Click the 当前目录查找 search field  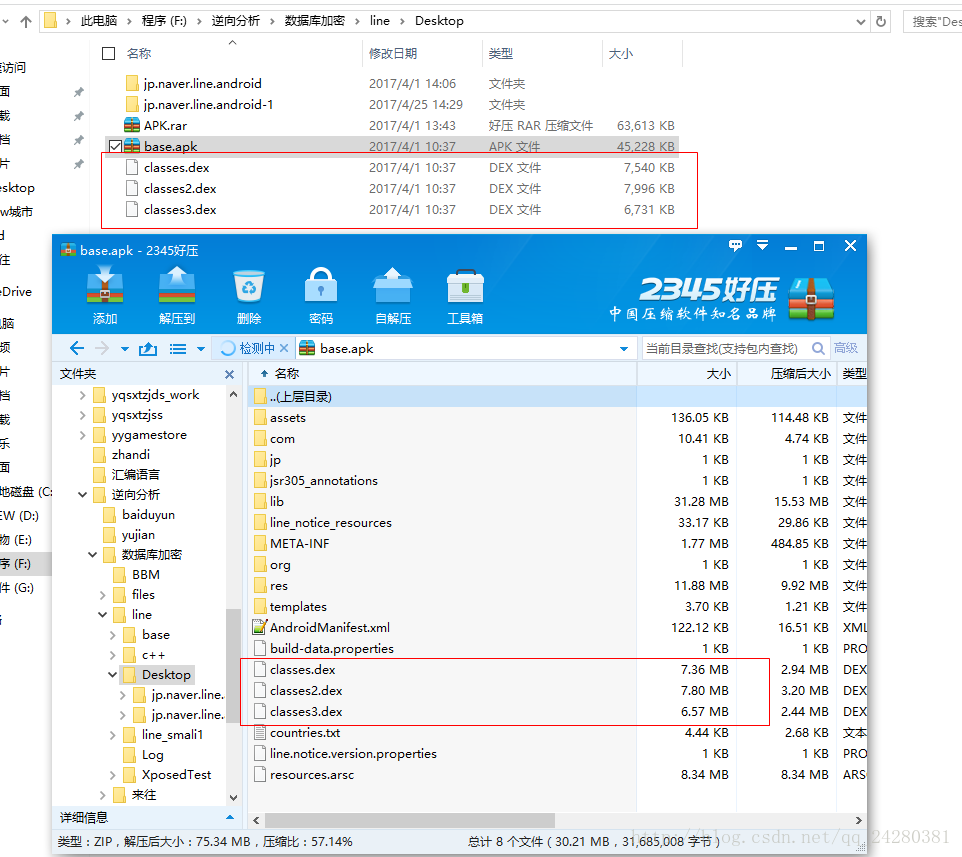pyautogui.click(x=724, y=348)
